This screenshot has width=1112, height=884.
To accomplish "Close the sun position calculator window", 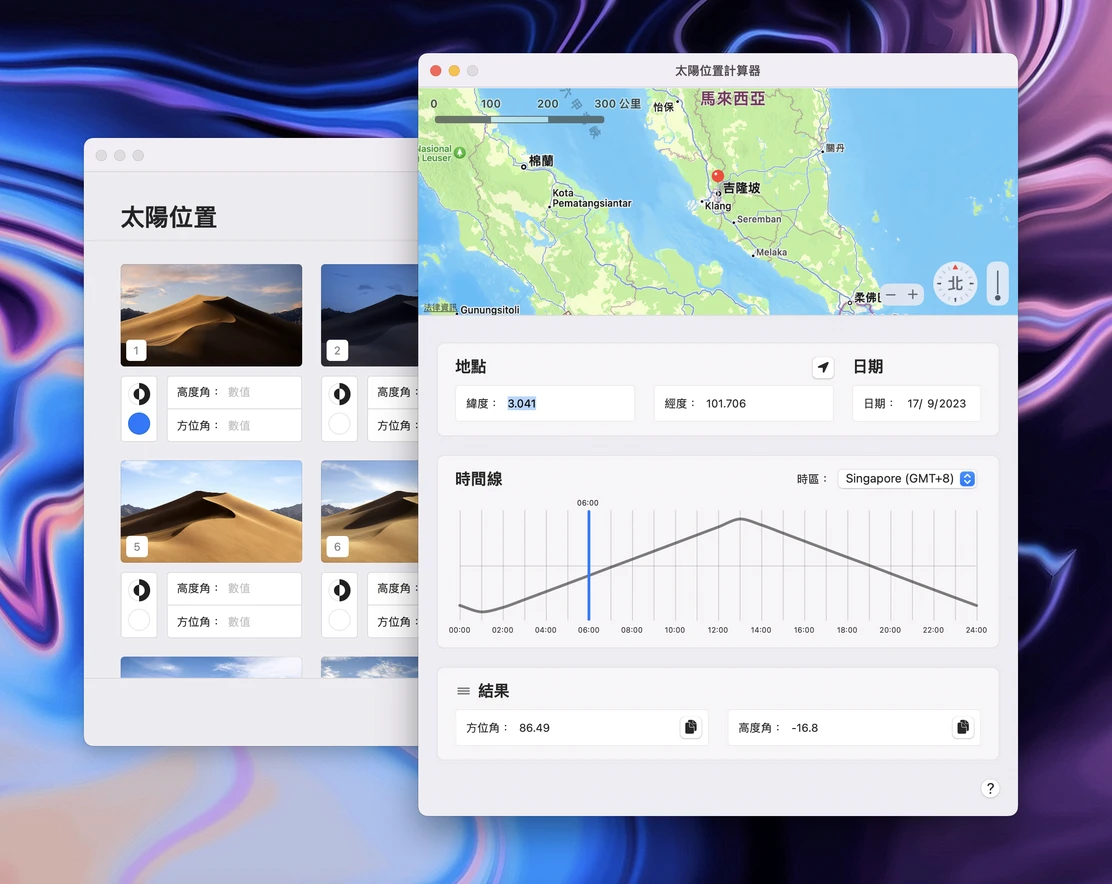I will click(x=435, y=71).
